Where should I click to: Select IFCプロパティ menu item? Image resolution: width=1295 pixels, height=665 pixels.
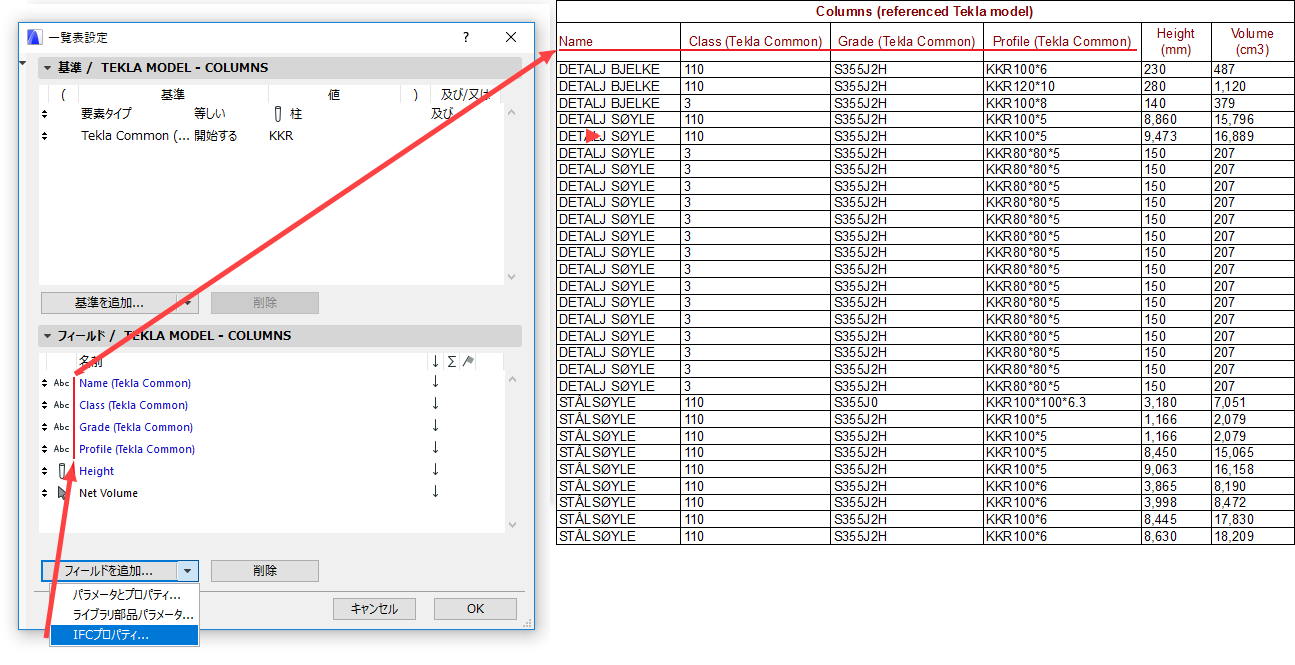125,635
